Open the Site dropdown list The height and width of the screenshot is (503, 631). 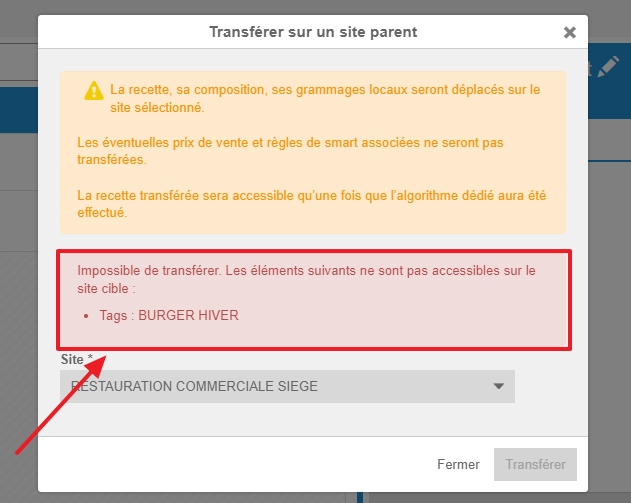(x=287, y=386)
